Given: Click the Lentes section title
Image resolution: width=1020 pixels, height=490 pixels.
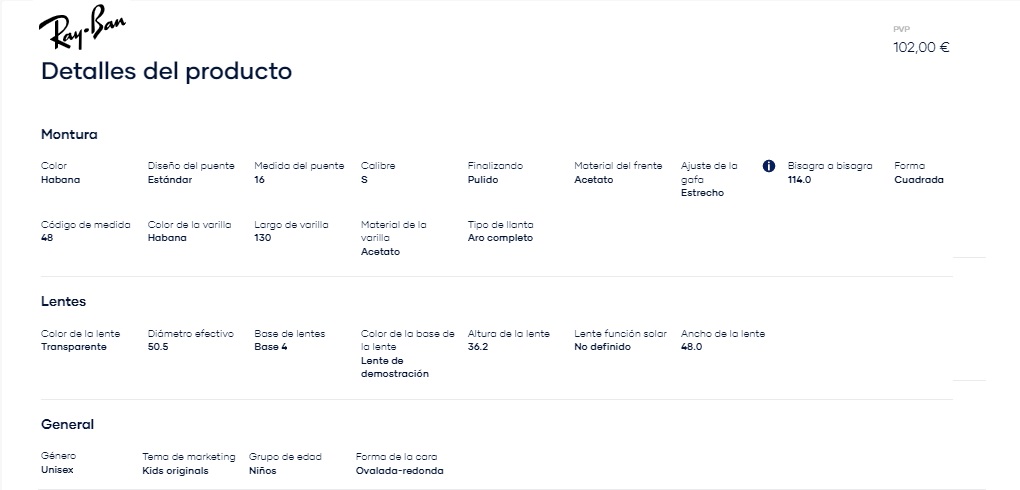Looking at the screenshot, I should coord(63,301).
